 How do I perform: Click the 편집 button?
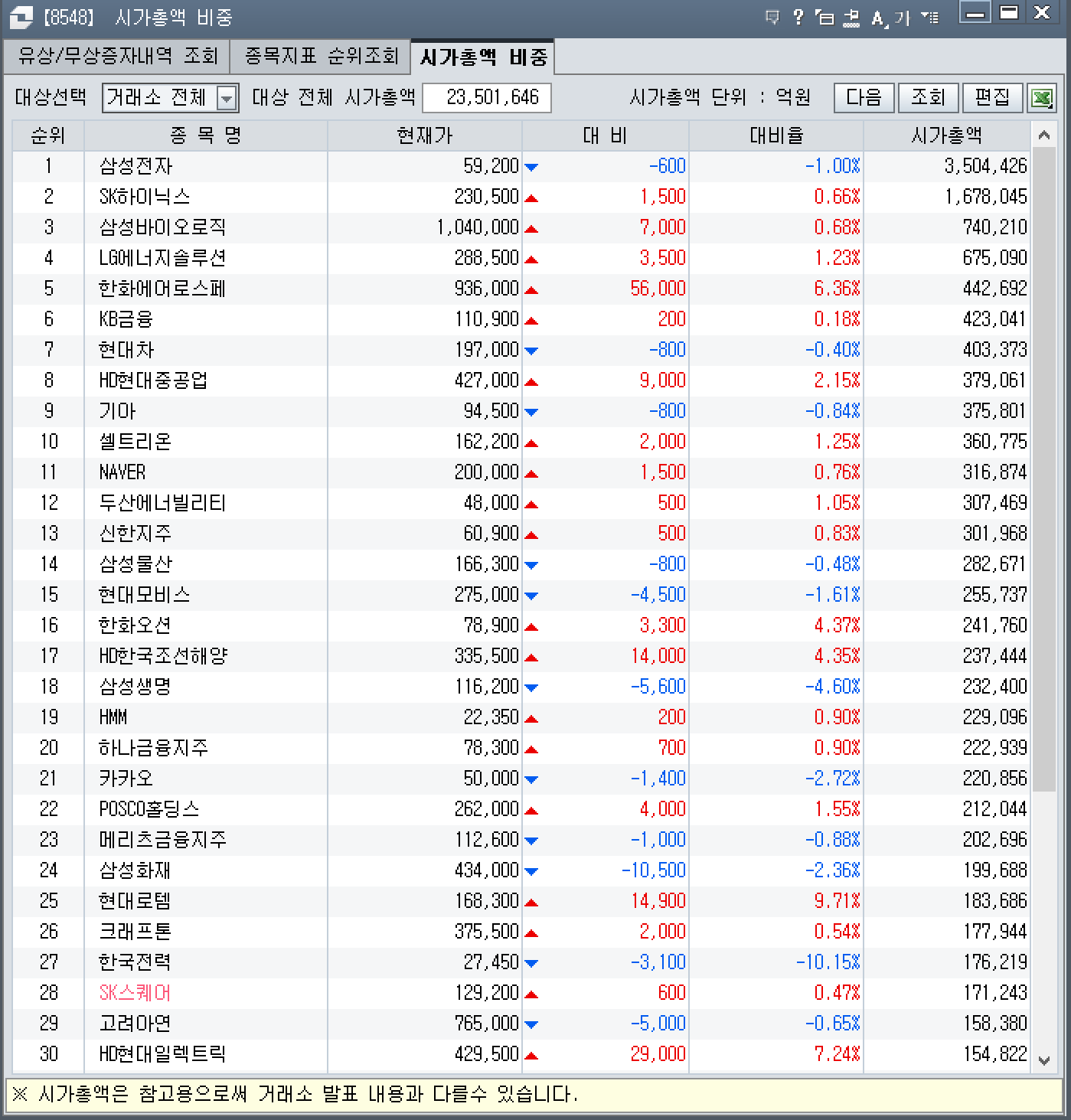coord(992,97)
